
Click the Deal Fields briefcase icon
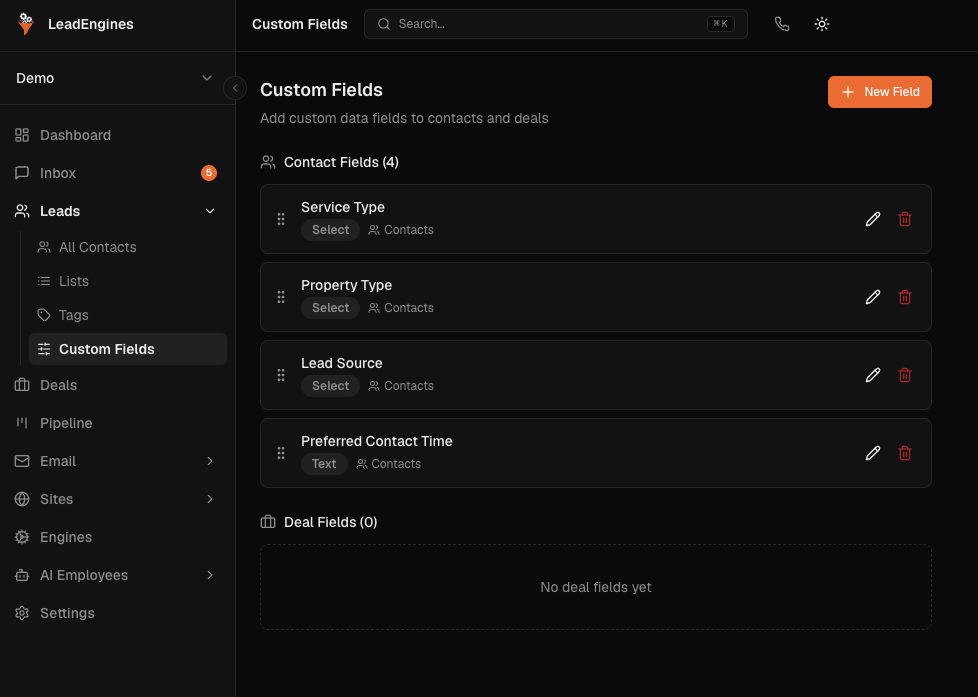pos(268,522)
